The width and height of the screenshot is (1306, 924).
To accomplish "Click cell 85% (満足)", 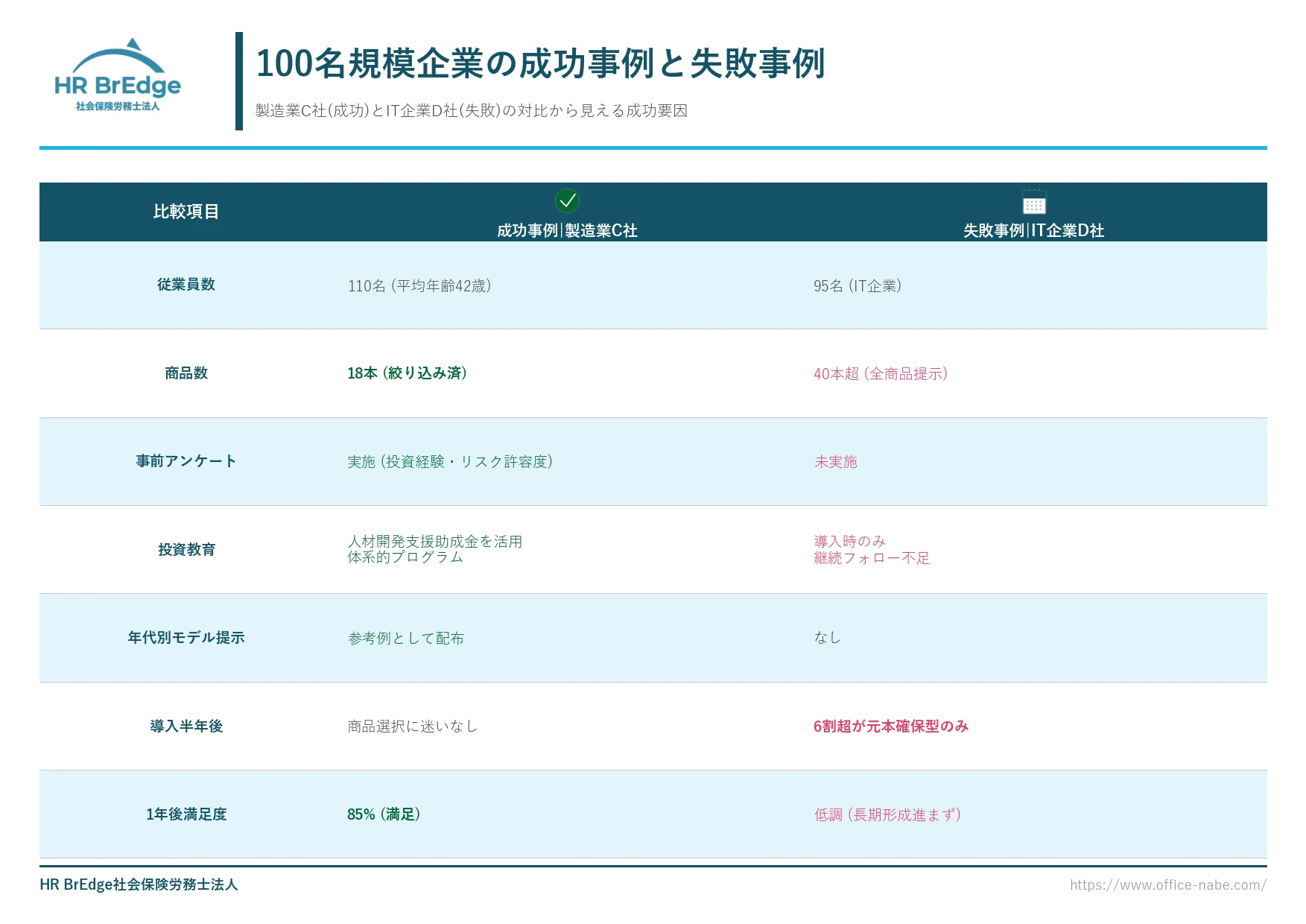I will pyautogui.click(x=384, y=814).
